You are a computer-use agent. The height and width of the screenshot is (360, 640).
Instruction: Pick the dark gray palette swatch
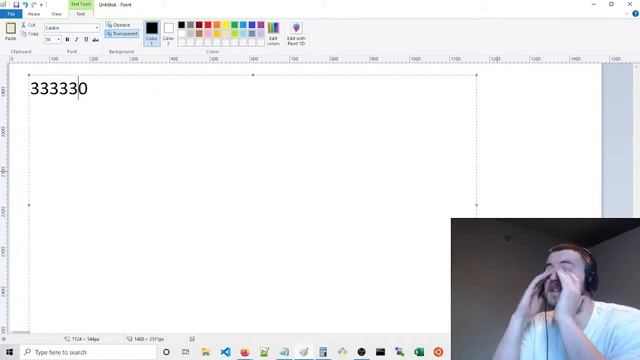pyautogui.click(x=190, y=25)
